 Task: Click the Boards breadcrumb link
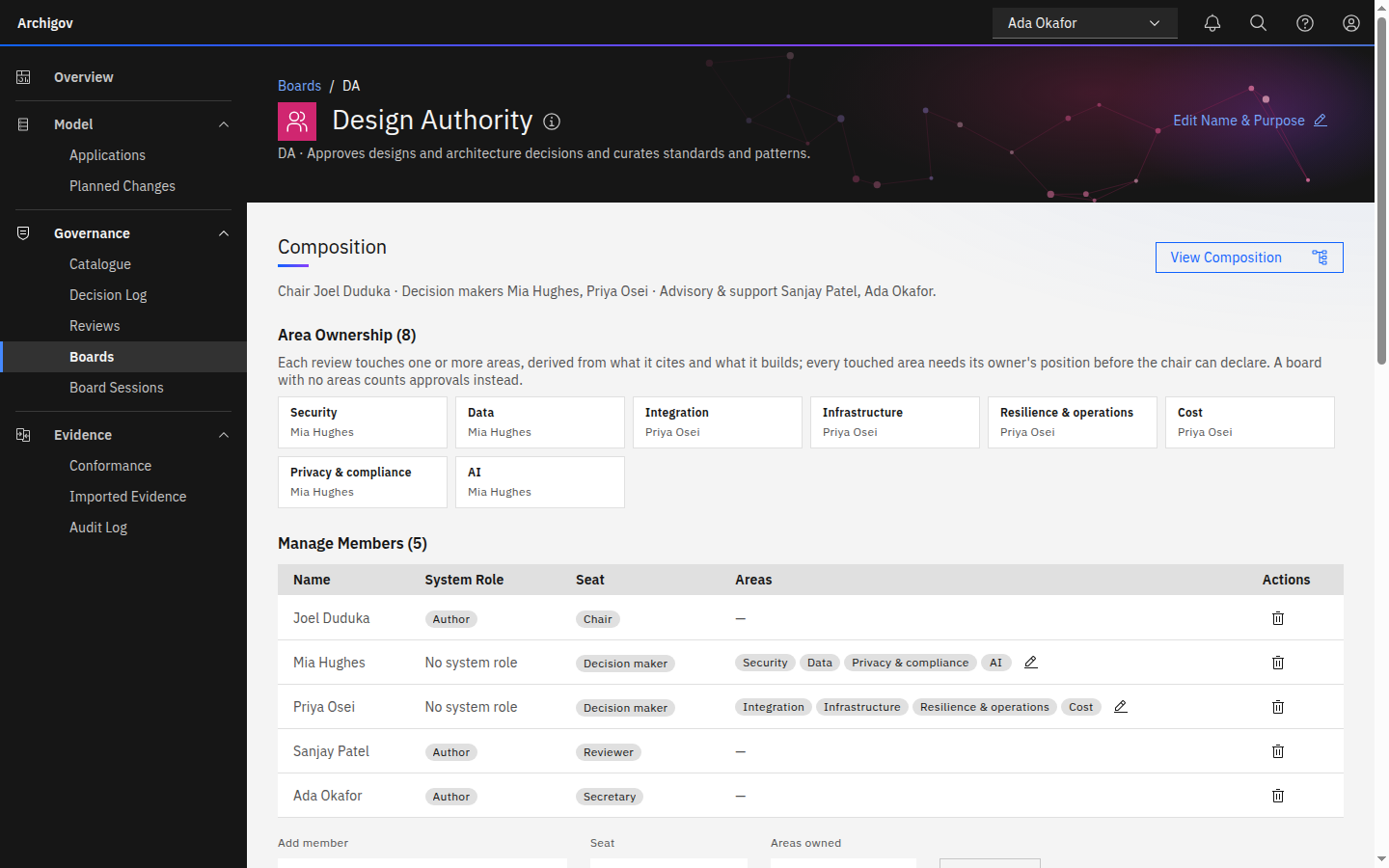[299, 86]
